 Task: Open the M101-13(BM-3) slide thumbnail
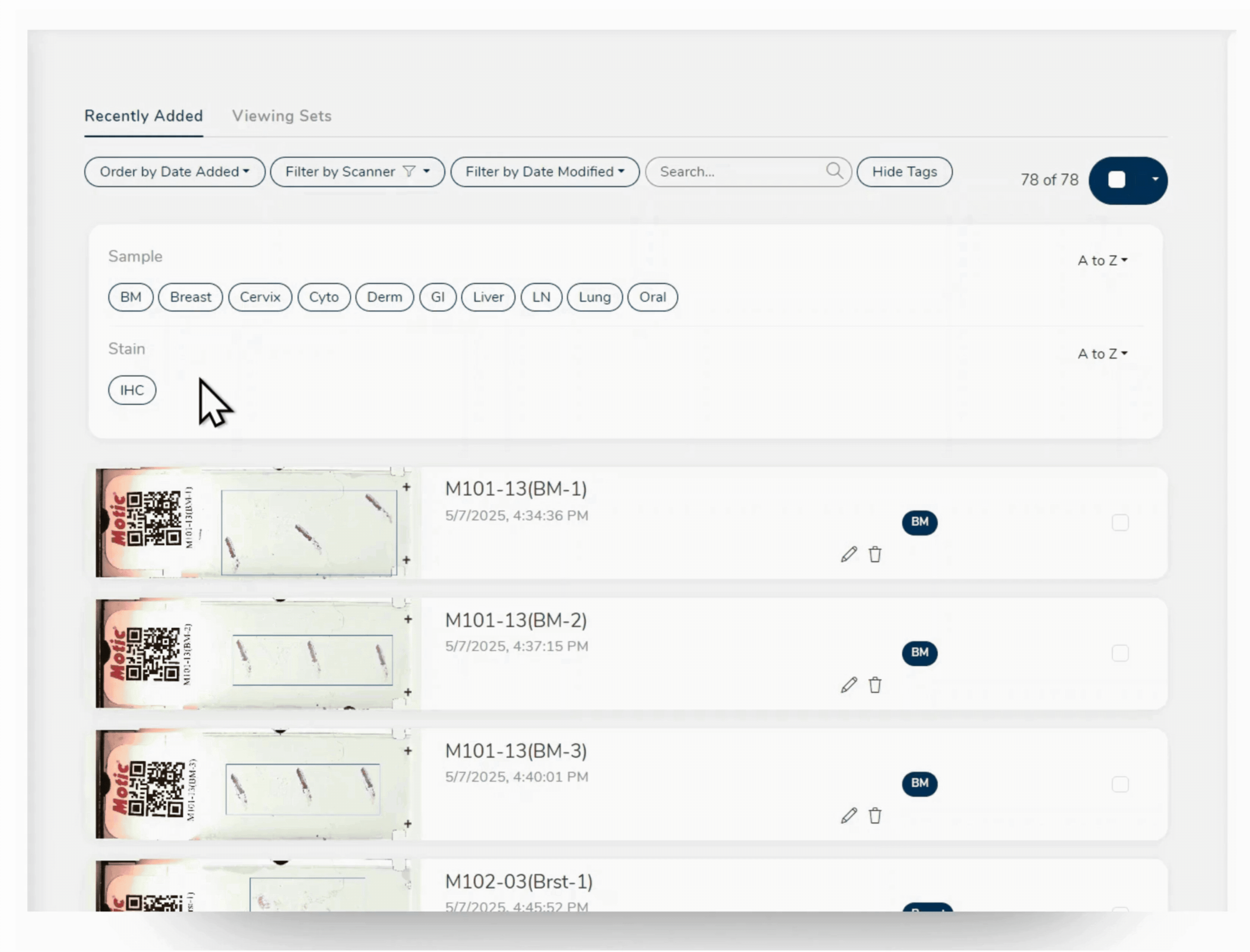(x=258, y=784)
